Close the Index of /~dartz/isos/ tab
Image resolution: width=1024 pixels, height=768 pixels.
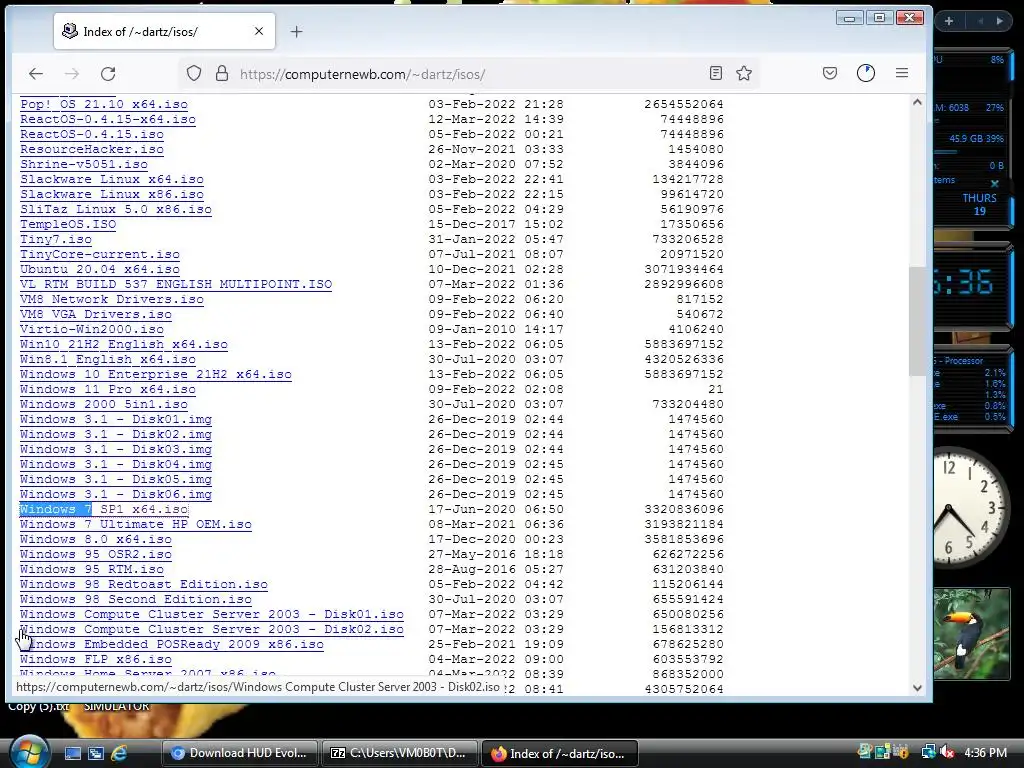(x=259, y=31)
